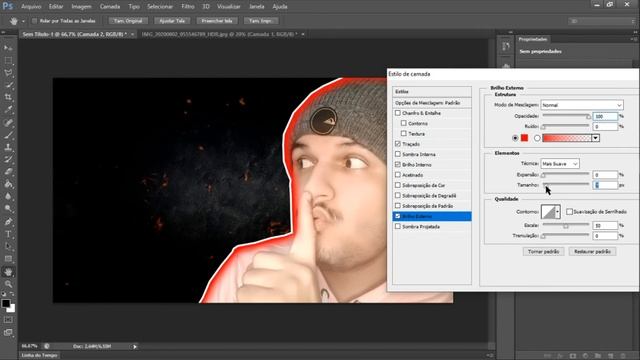Image resolution: width=640 pixels, height=360 pixels.
Task: Enable Contorno sub-option checkbox
Action: point(404,123)
